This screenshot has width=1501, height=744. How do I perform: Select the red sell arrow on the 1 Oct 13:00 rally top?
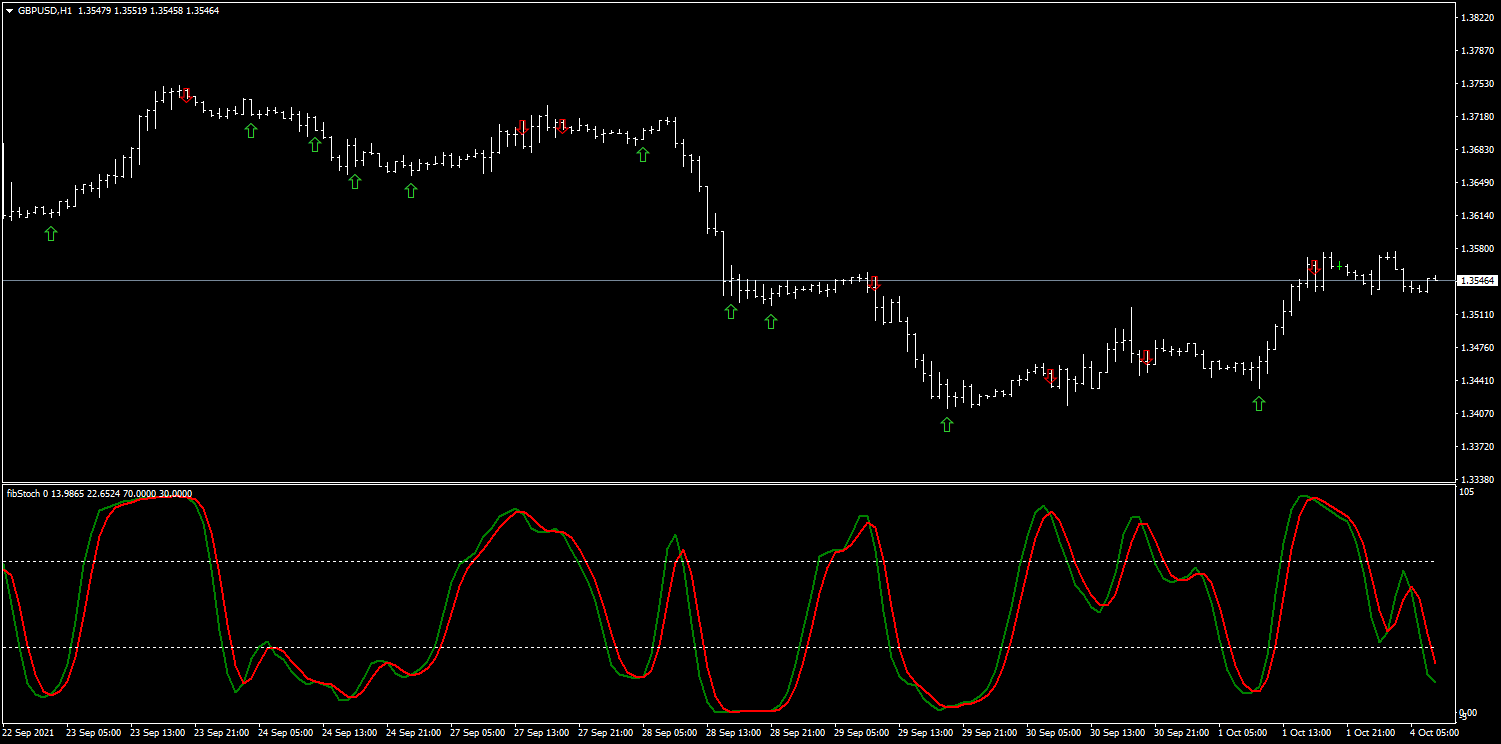coord(1315,267)
